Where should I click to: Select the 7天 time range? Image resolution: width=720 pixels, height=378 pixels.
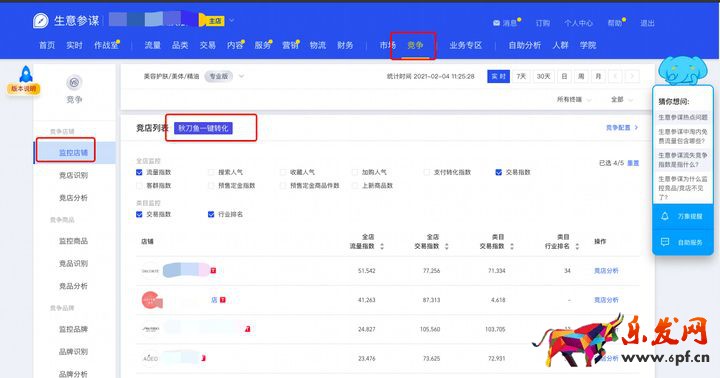point(521,76)
